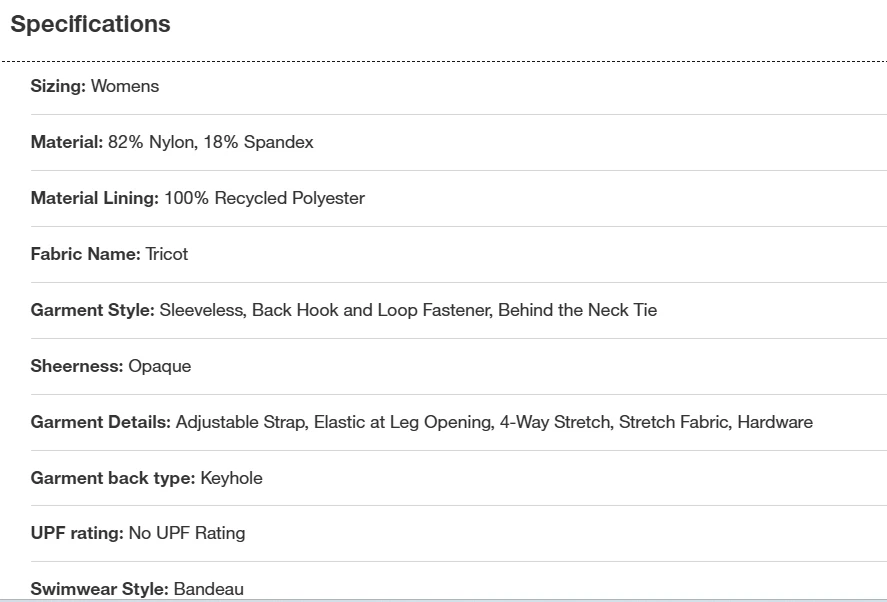The width and height of the screenshot is (887, 602).
Task: Click the Fabric Name label
Action: (x=85, y=254)
